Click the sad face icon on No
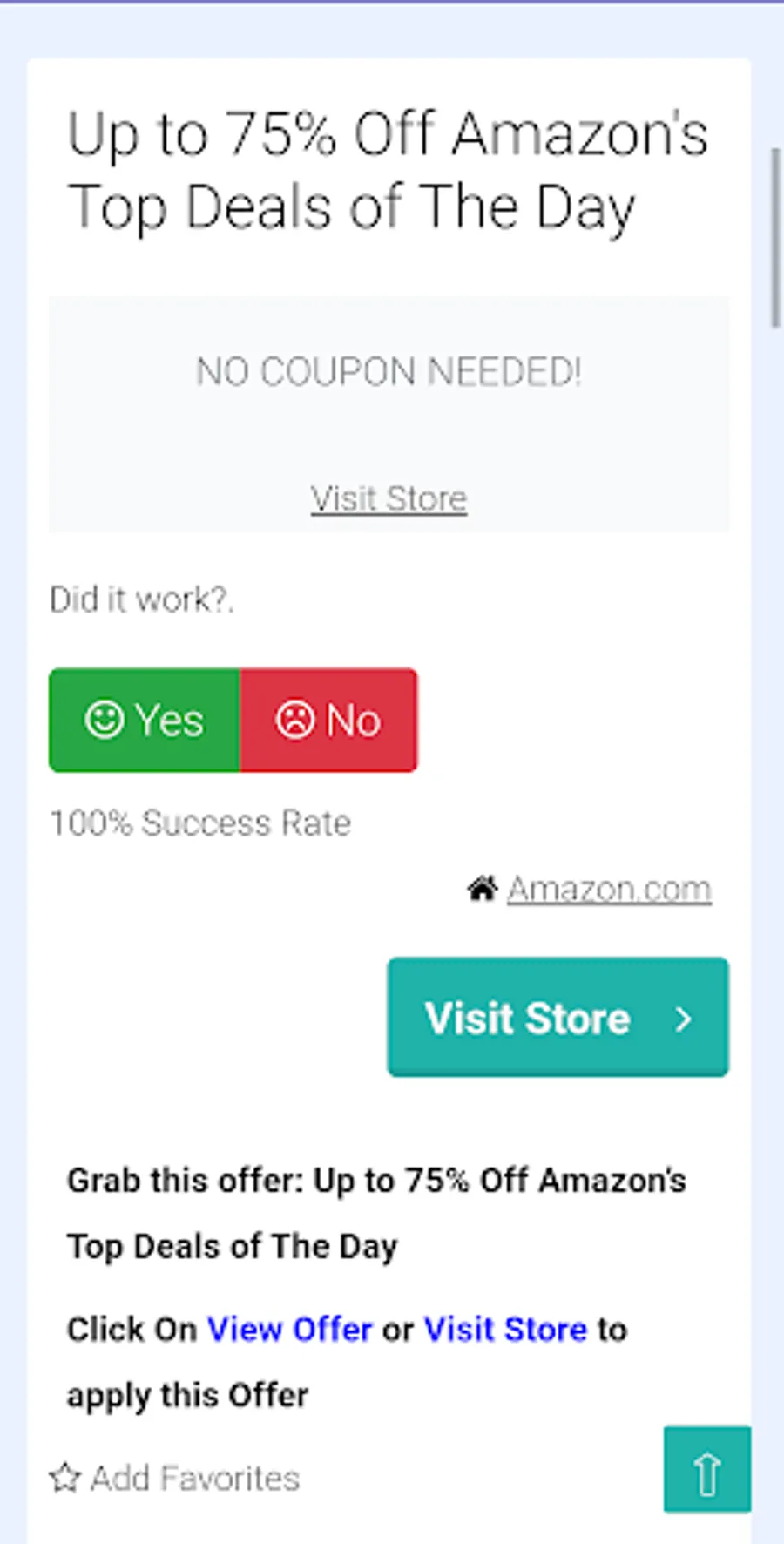The width and height of the screenshot is (784, 1544). click(294, 720)
